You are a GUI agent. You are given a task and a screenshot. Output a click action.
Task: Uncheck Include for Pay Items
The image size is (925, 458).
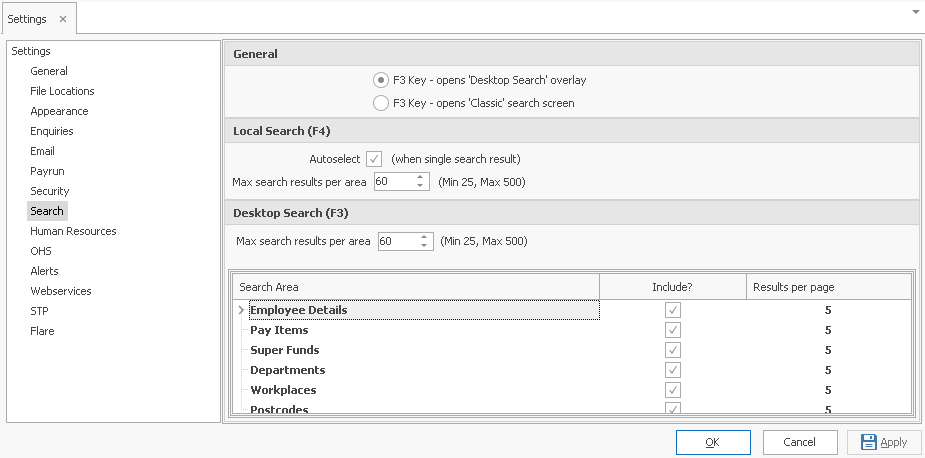673,330
